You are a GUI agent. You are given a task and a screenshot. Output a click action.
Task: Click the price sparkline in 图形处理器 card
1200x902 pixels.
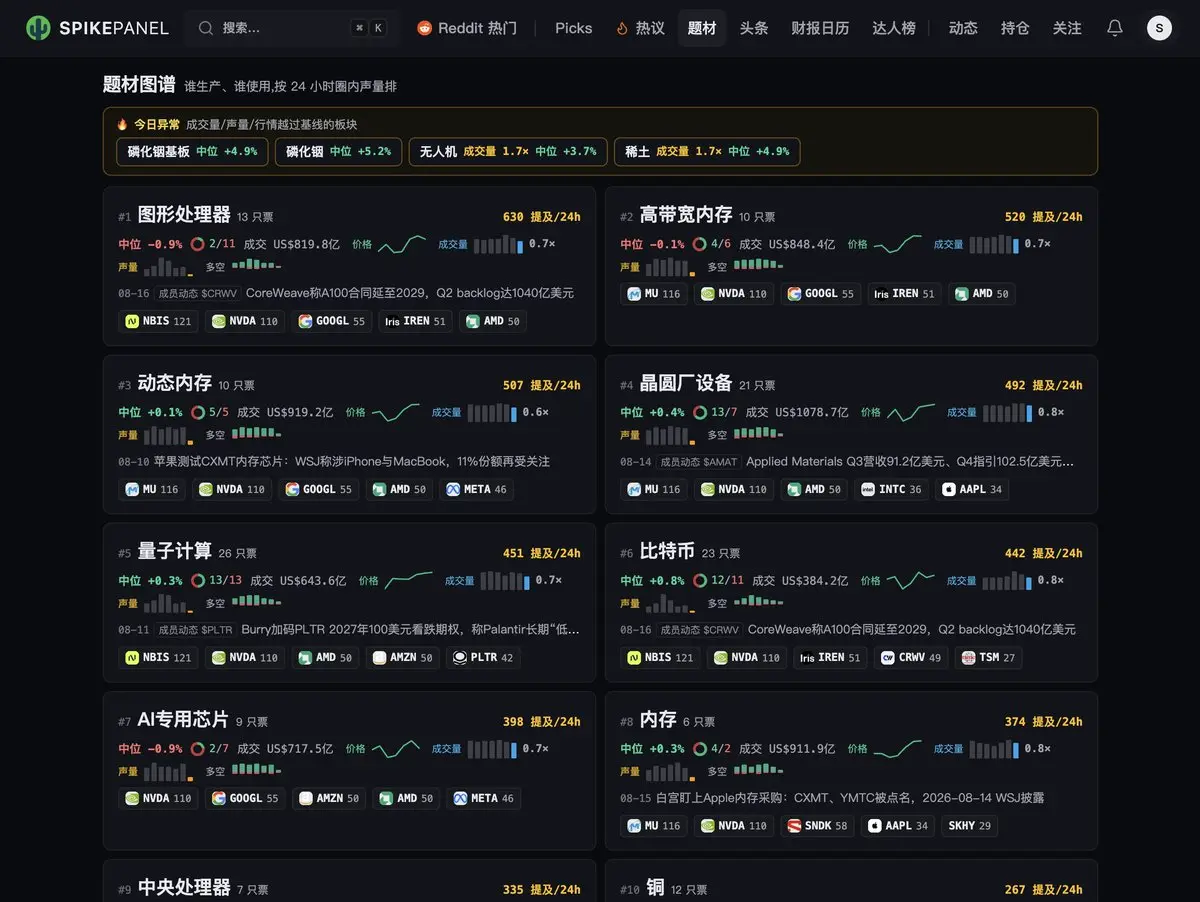click(402, 243)
